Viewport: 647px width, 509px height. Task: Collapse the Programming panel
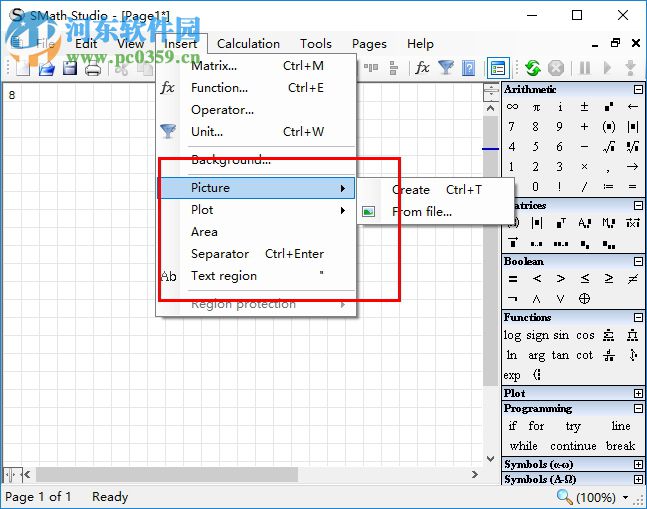638,408
